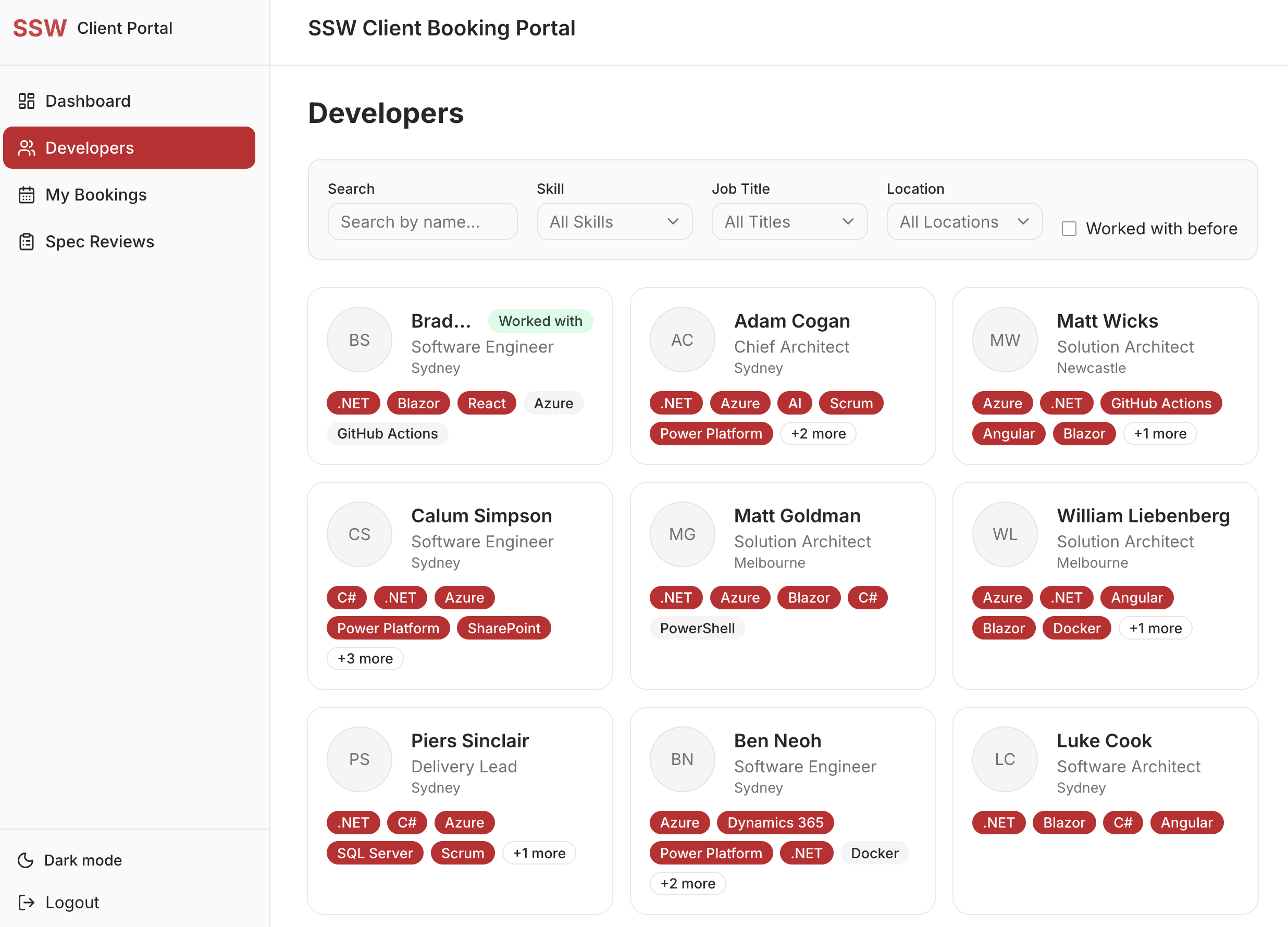Expand +2 more skills on Ben Neoh's card
The width and height of the screenshot is (1288, 927).
(688, 883)
